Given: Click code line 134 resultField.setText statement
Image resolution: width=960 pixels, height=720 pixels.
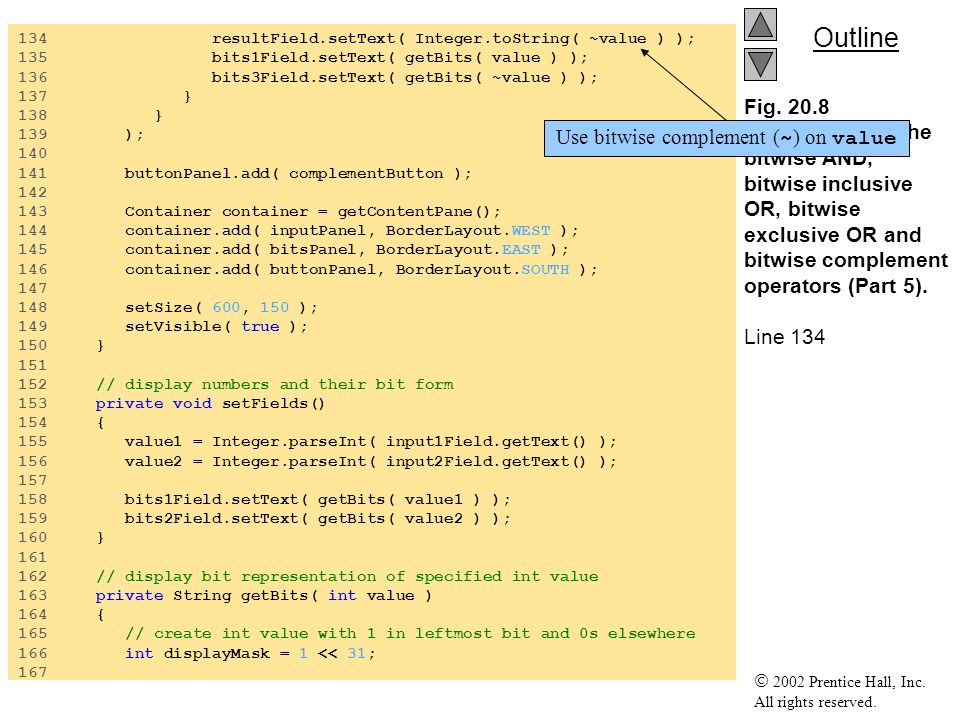Looking at the screenshot, I should click(x=453, y=39).
